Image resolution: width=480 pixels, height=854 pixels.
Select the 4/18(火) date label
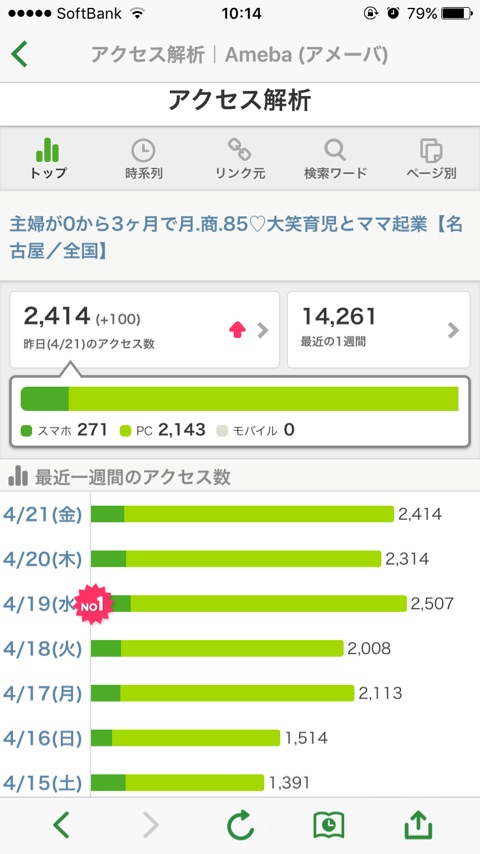click(42, 648)
